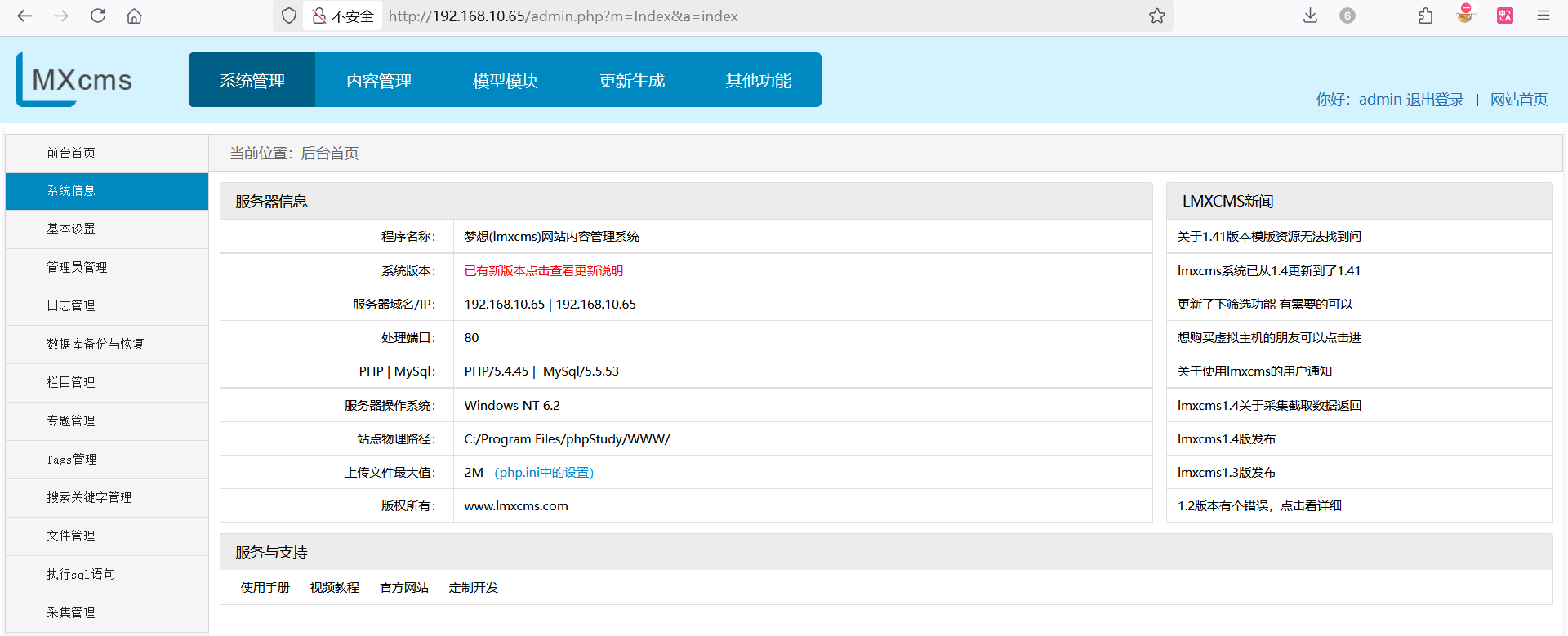
Task: Click the browser address bar URL
Action: (563, 16)
